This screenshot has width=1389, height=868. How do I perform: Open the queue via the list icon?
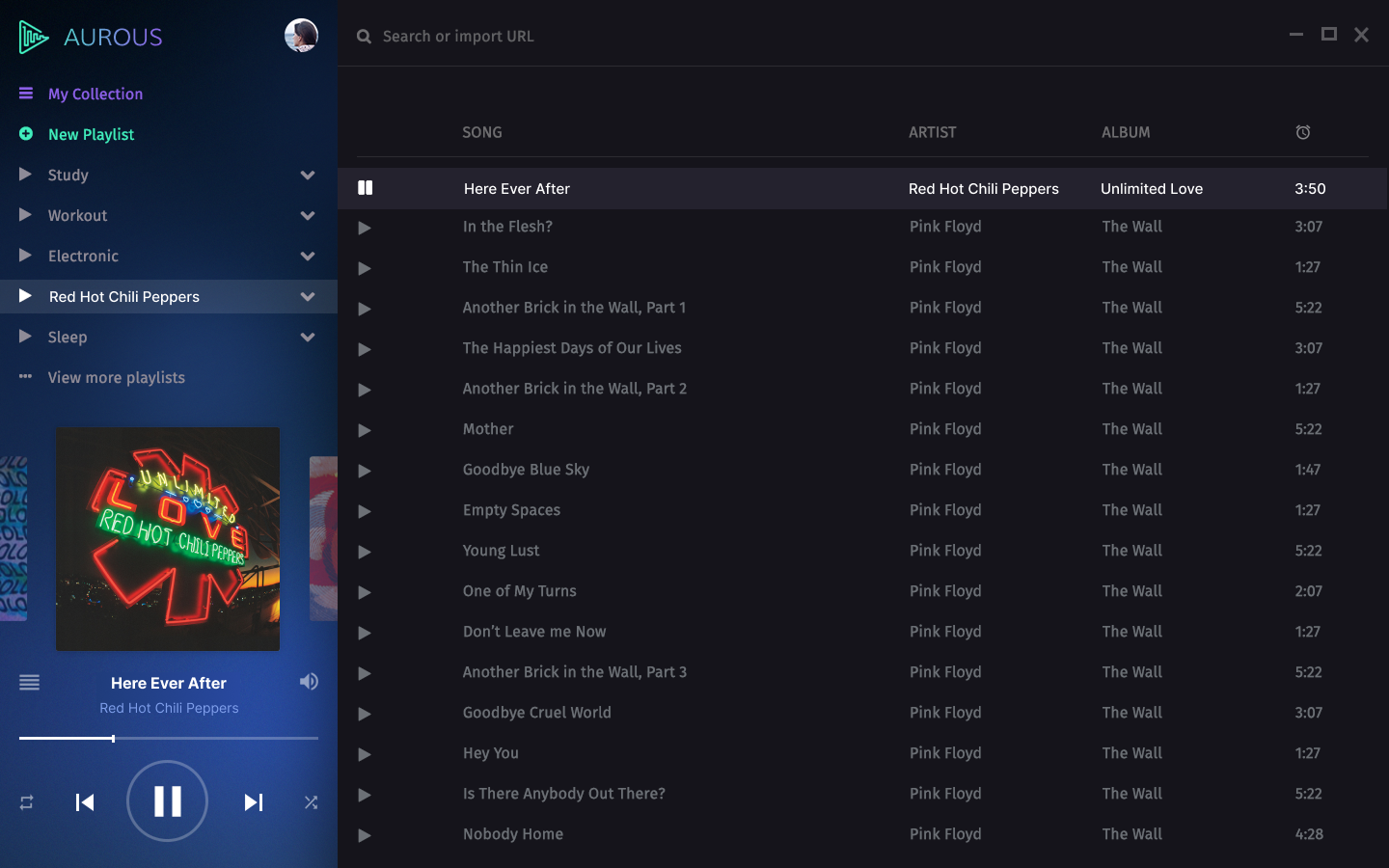click(29, 682)
